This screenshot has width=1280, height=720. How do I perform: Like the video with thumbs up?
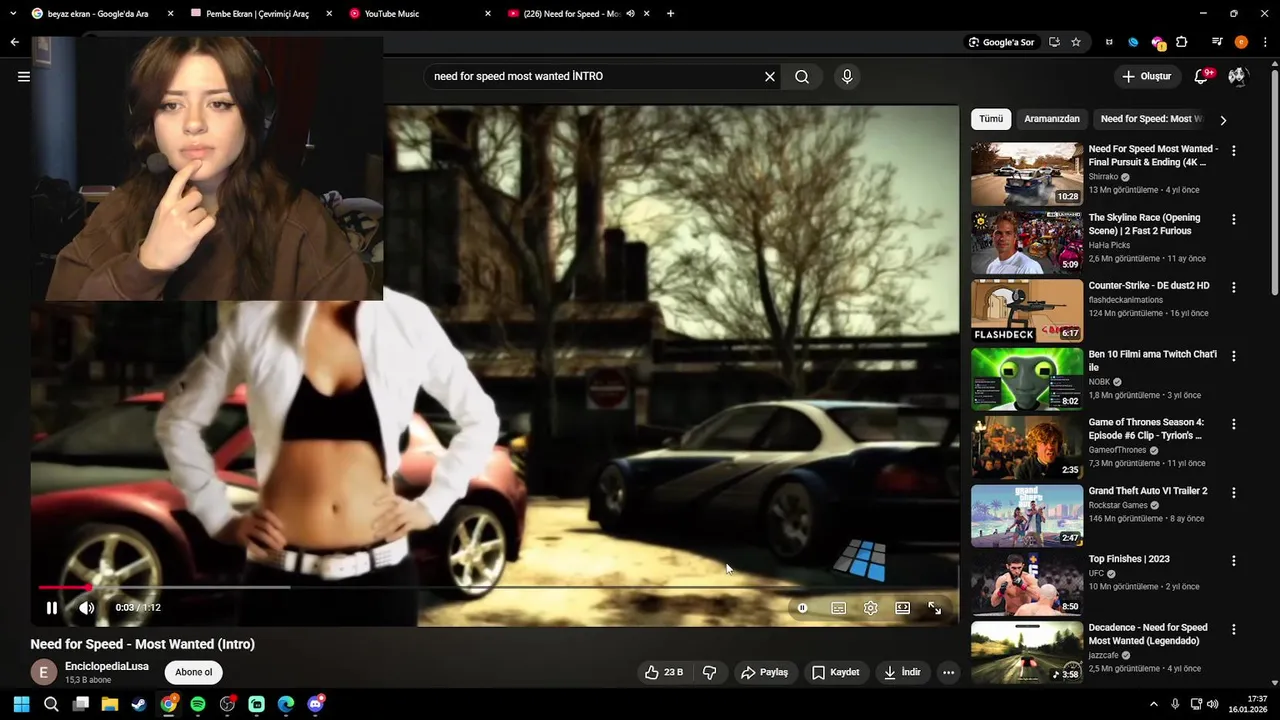tap(664, 673)
